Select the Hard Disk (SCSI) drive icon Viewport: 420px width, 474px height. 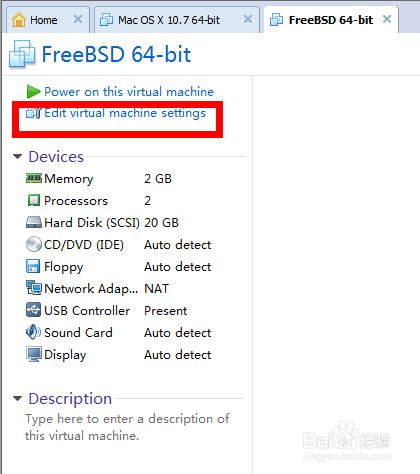pos(34,222)
